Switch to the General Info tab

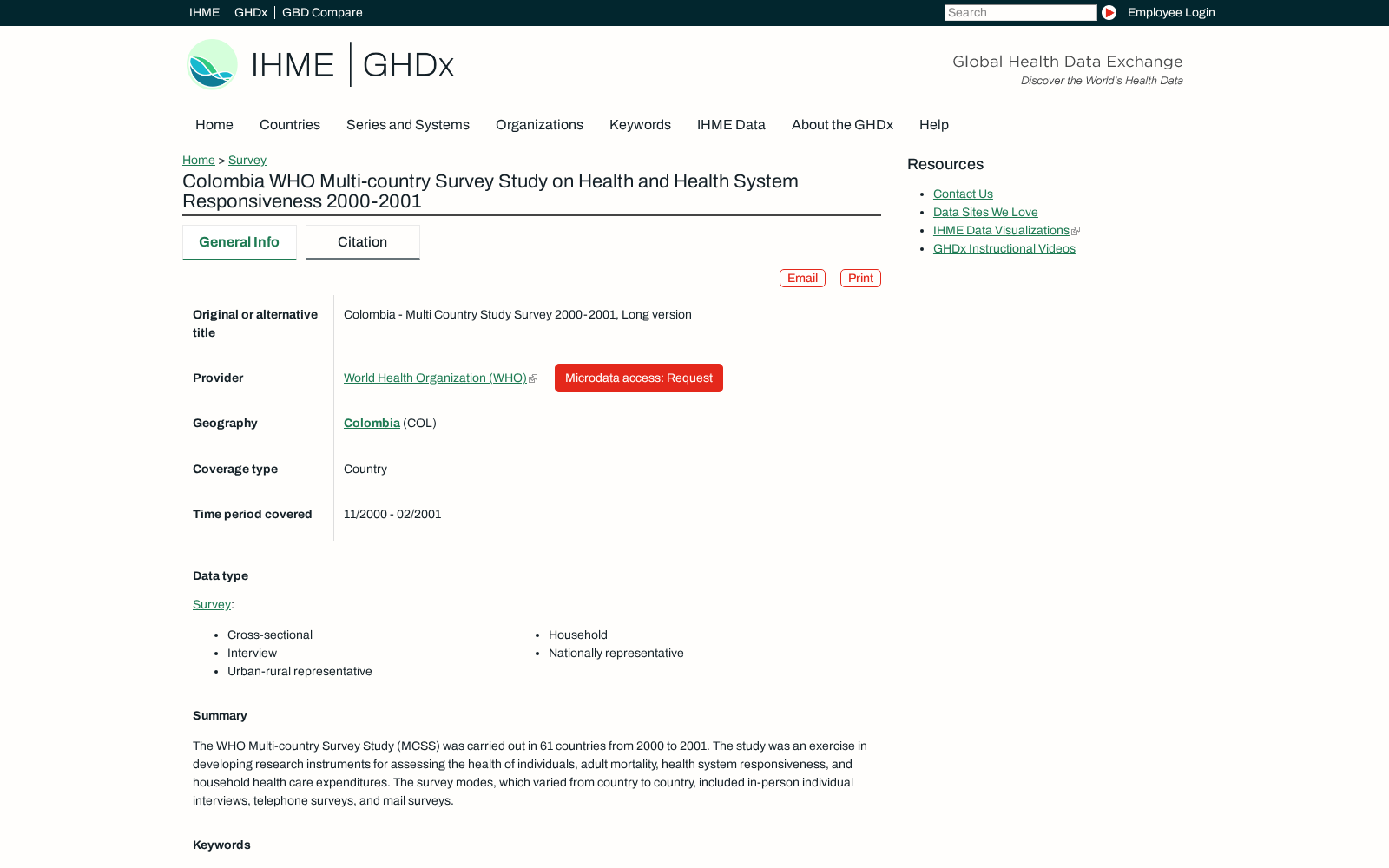click(x=240, y=242)
